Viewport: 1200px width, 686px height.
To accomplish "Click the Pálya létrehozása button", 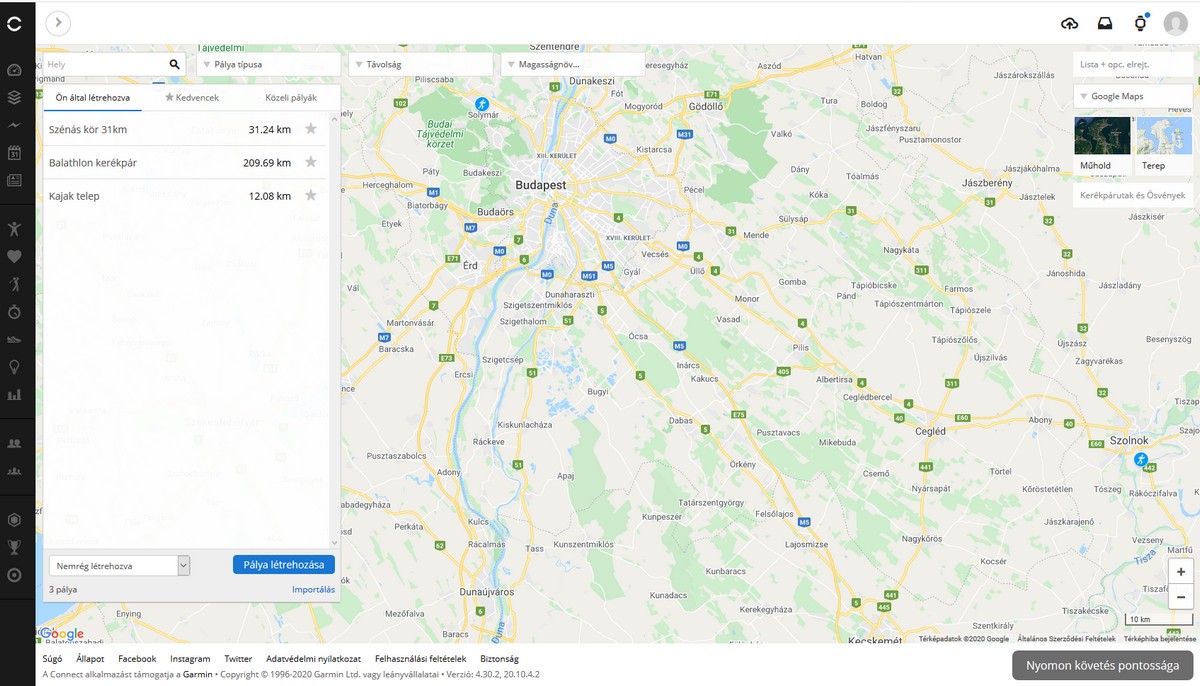I will click(x=284, y=565).
